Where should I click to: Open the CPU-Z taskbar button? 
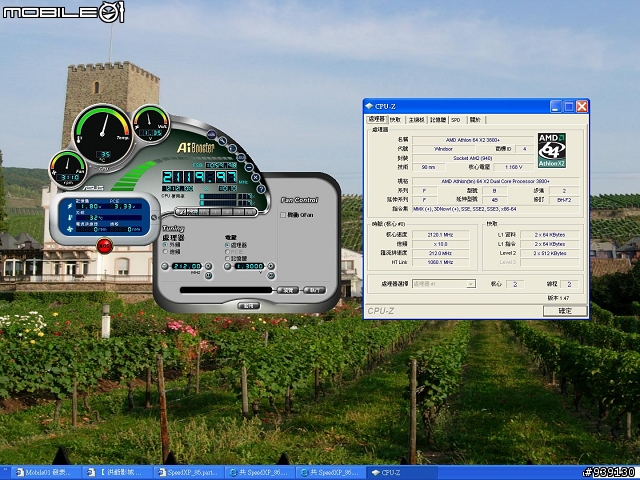(402, 473)
